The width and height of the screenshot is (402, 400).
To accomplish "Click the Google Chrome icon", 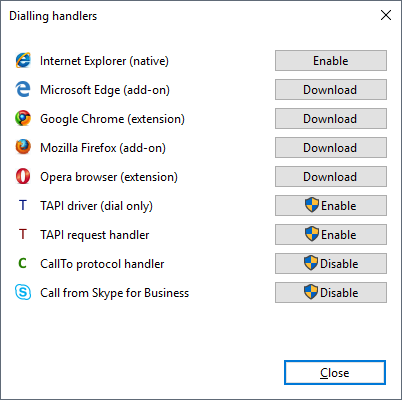I will 23,118.
